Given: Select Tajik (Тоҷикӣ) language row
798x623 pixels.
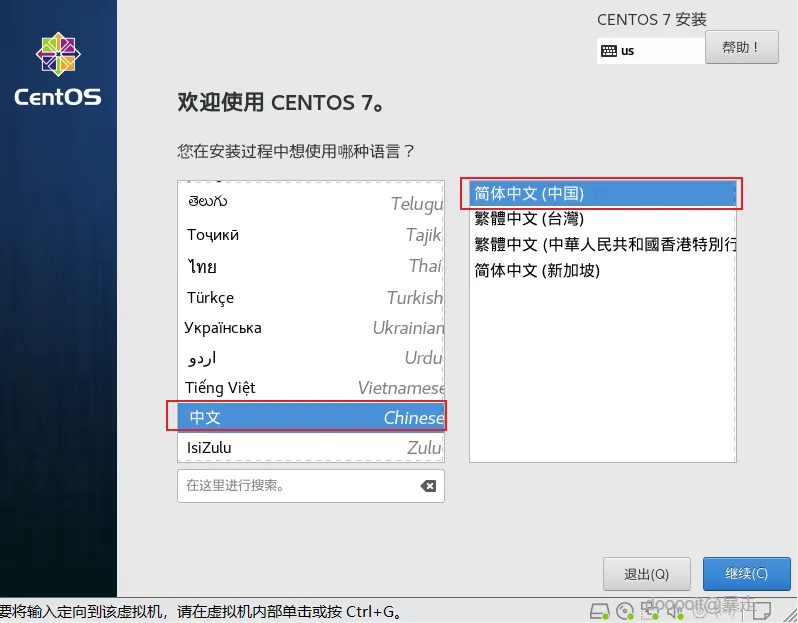Looking at the screenshot, I should [x=311, y=235].
